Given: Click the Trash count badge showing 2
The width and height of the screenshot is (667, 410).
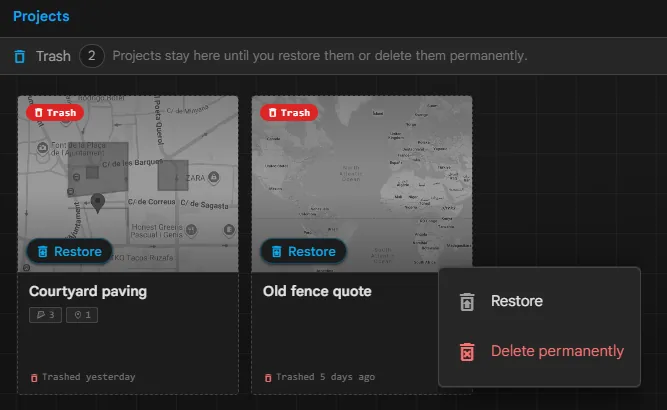Looking at the screenshot, I should [91, 56].
